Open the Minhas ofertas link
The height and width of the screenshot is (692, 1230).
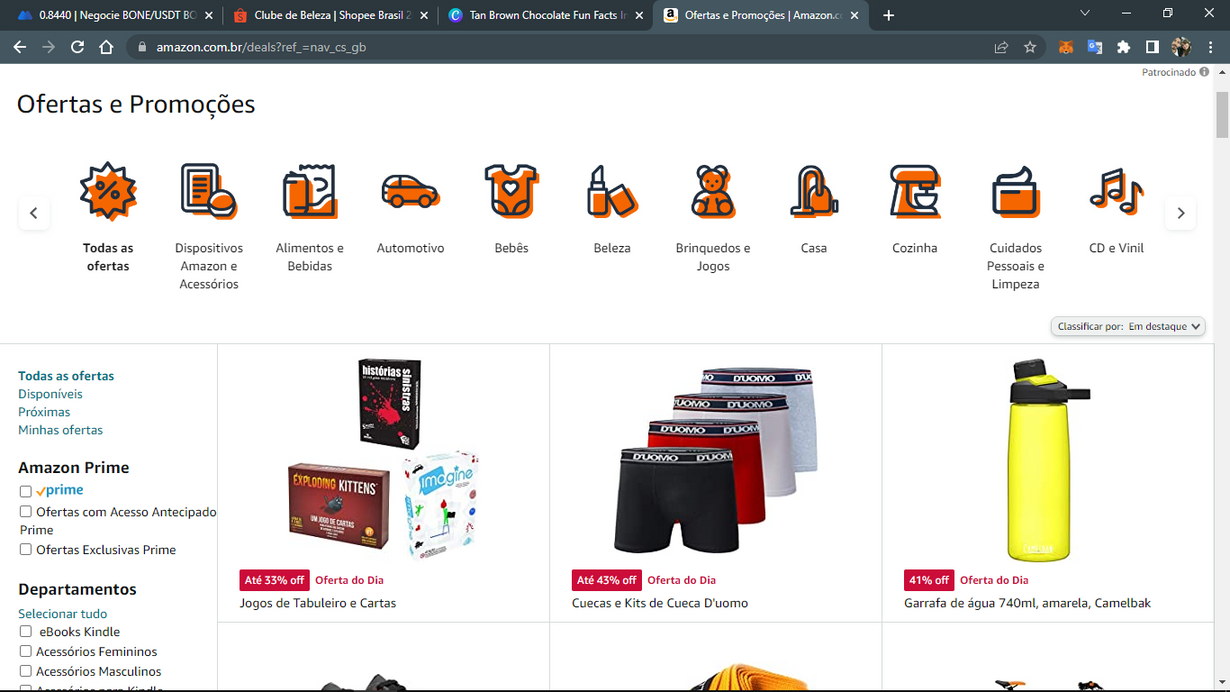click(x=60, y=430)
